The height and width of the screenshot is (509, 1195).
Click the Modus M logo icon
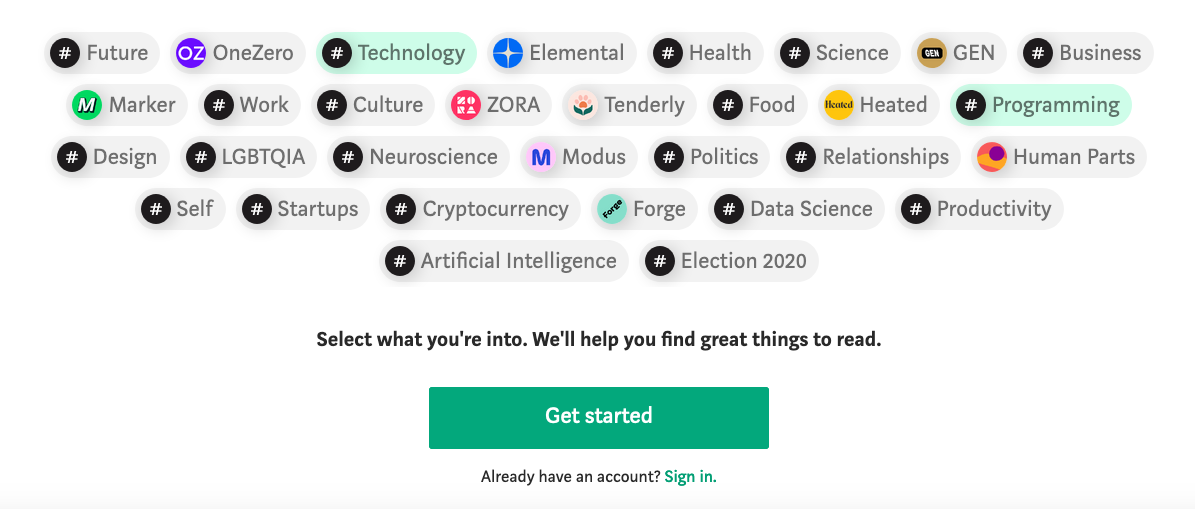click(541, 157)
